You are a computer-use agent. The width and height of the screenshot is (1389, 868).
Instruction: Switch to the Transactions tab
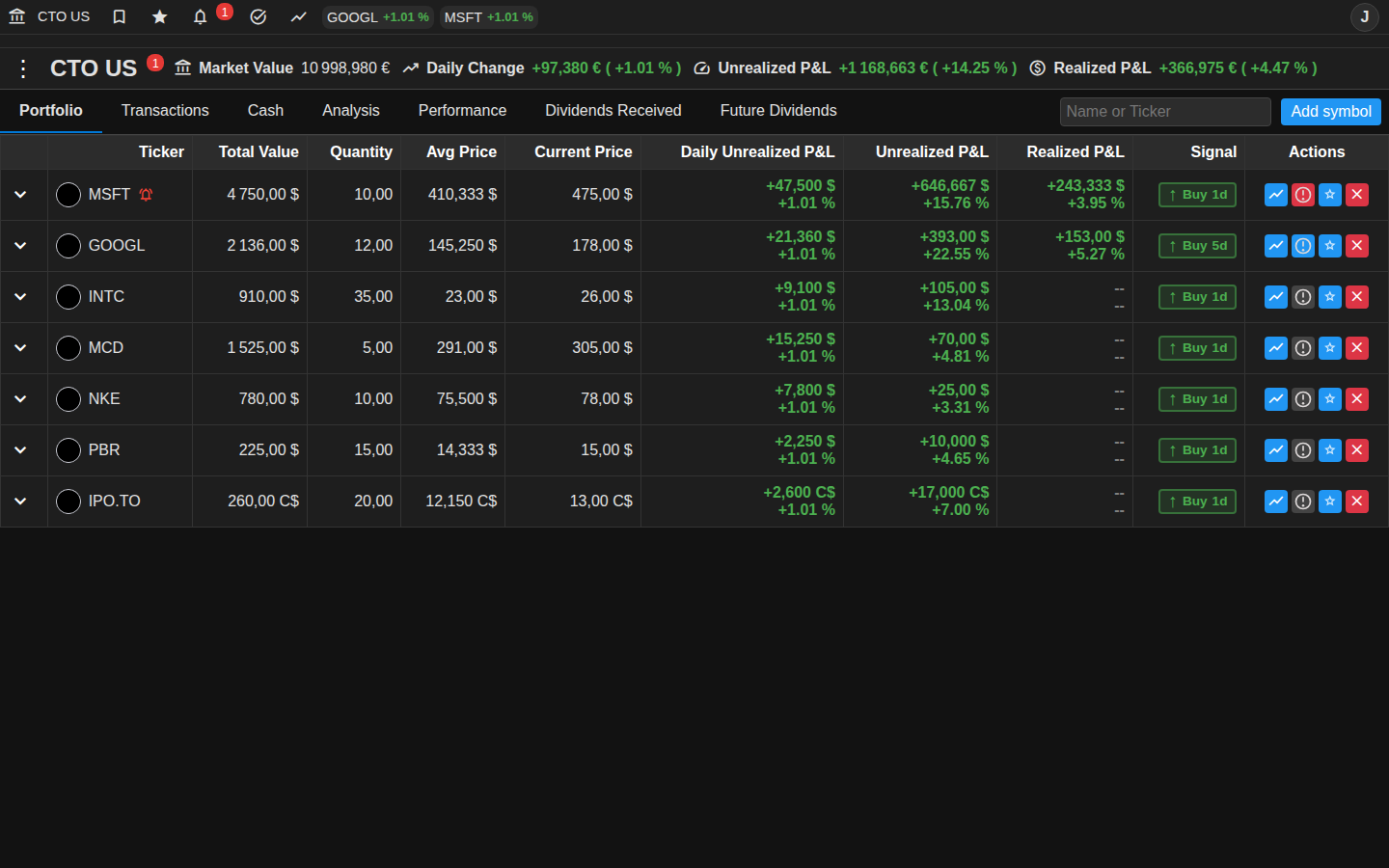click(x=165, y=111)
